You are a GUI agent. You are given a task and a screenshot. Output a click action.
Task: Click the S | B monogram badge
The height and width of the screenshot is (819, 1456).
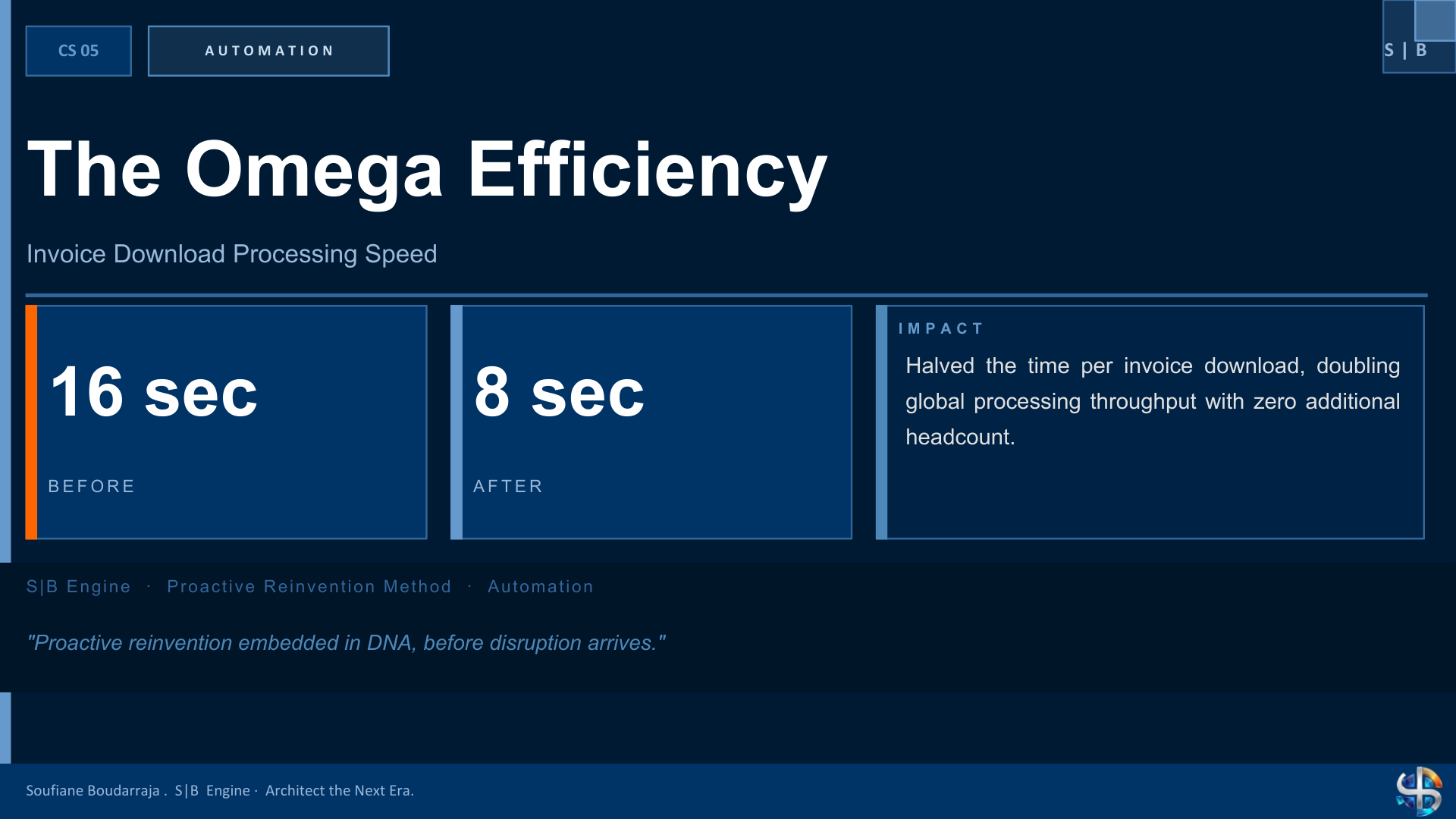1419,36
